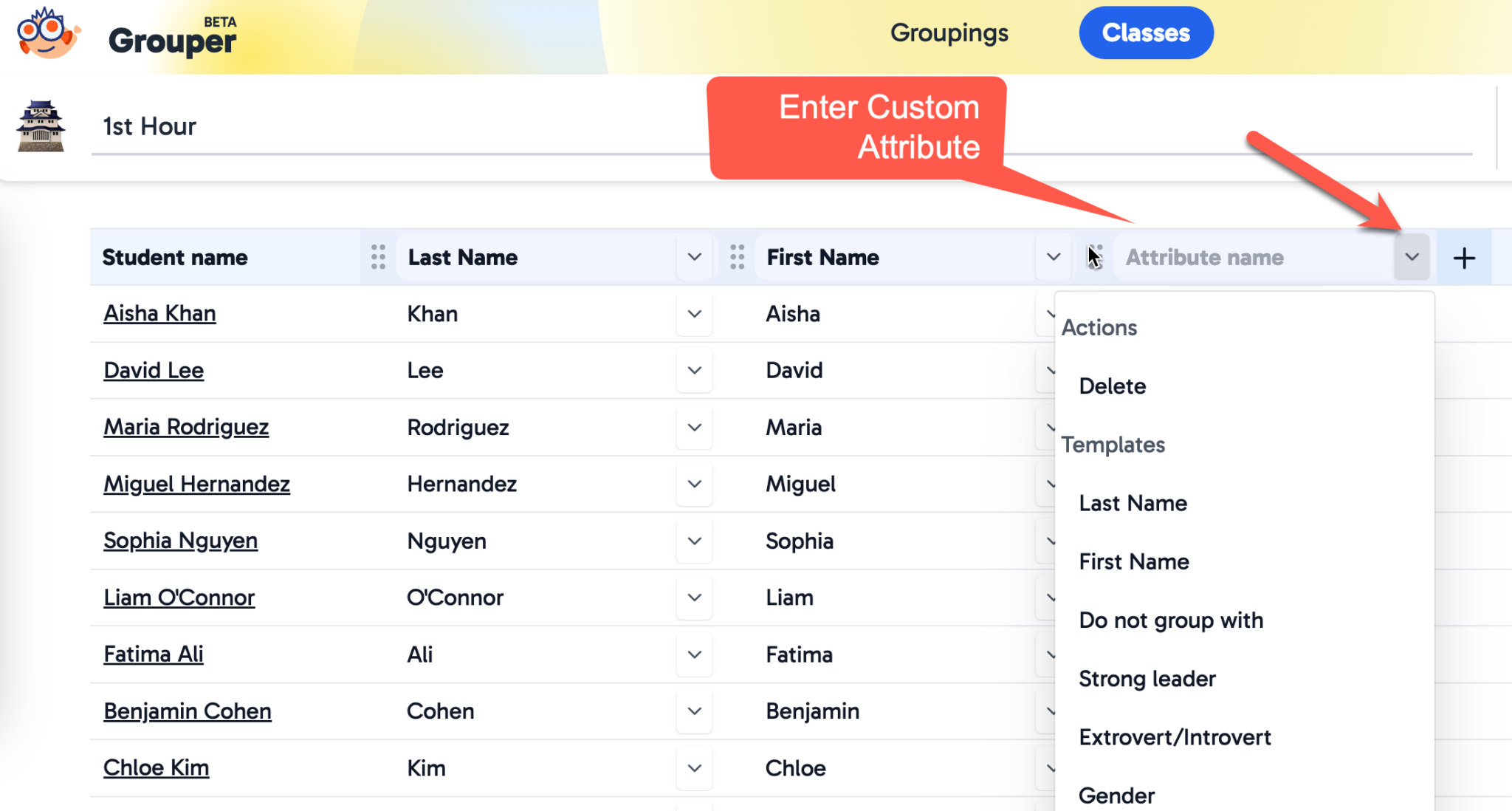Expand the dropdown in Lee's Last Name cell
This screenshot has height=811, width=1512.
click(694, 371)
